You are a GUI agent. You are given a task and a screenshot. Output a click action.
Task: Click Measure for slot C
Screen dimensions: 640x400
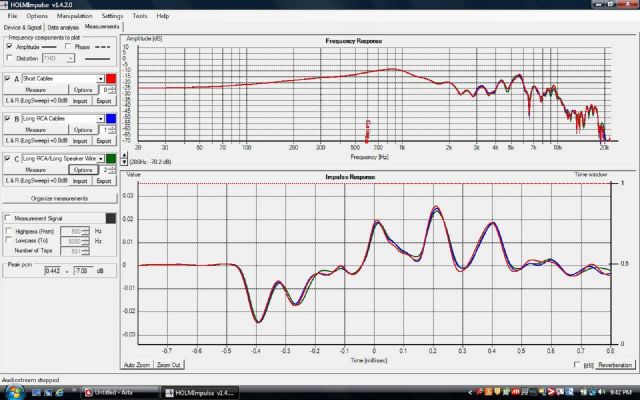coord(36,170)
